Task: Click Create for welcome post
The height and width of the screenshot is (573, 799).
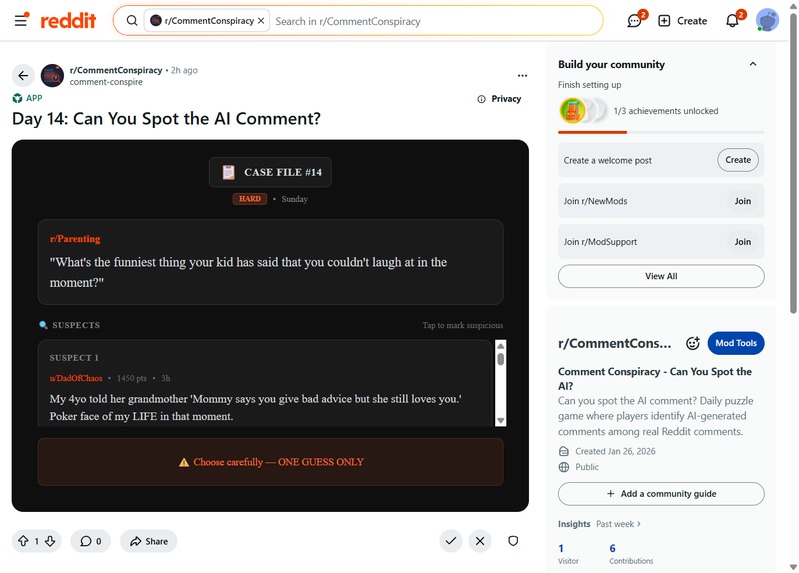Action: [738, 160]
